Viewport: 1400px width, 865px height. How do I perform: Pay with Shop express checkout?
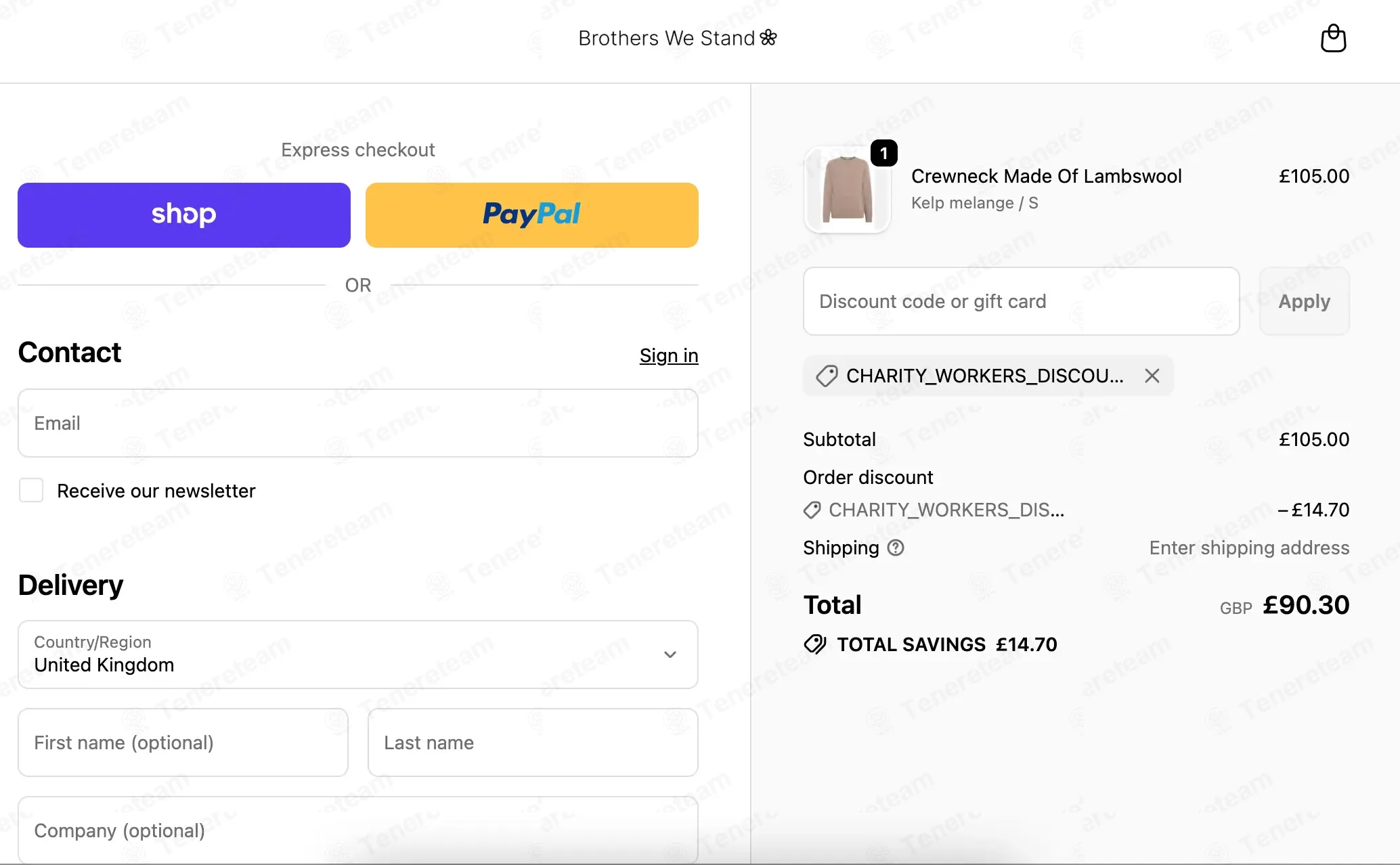(x=184, y=215)
